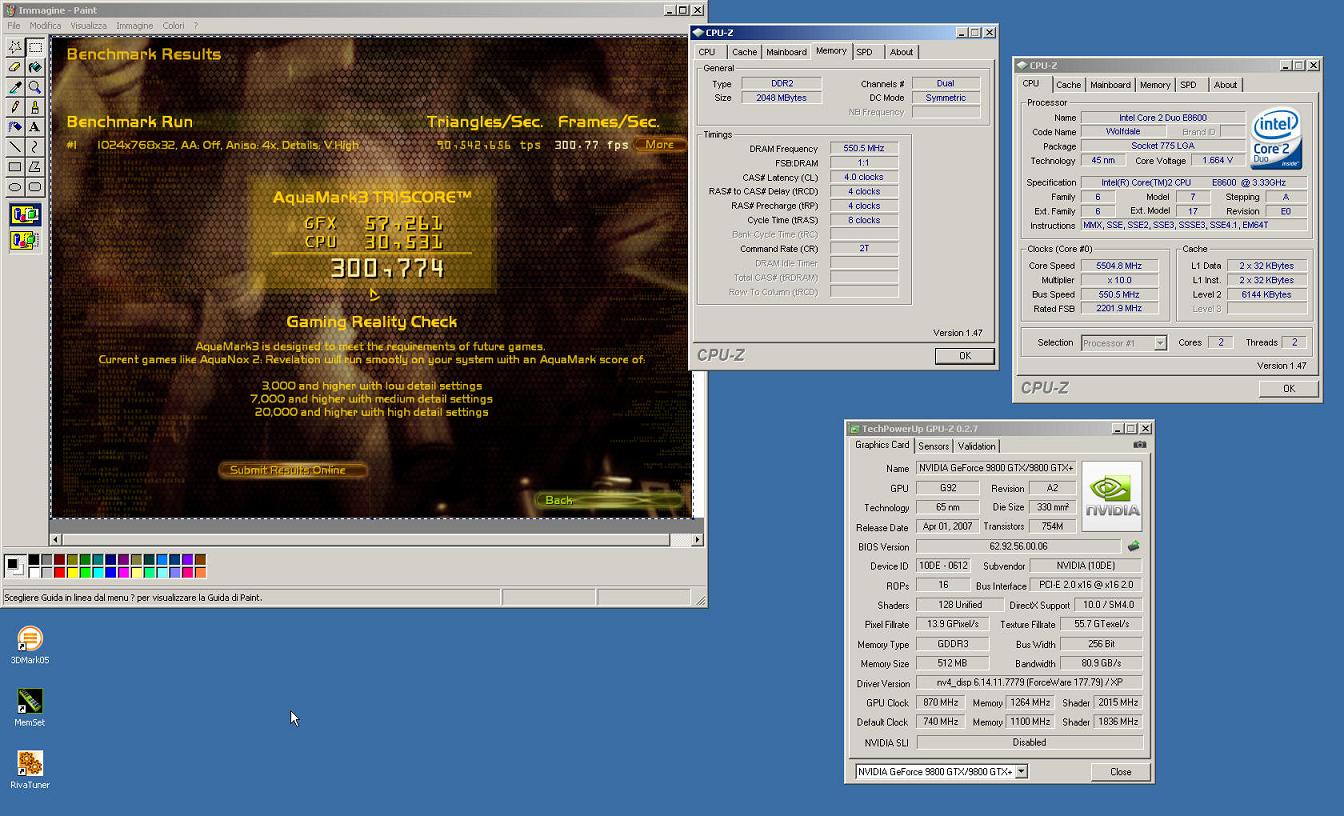Switch to SPD tab in memory CPU-Z window
Image resolution: width=1344 pixels, height=816 pixels.
(864, 52)
